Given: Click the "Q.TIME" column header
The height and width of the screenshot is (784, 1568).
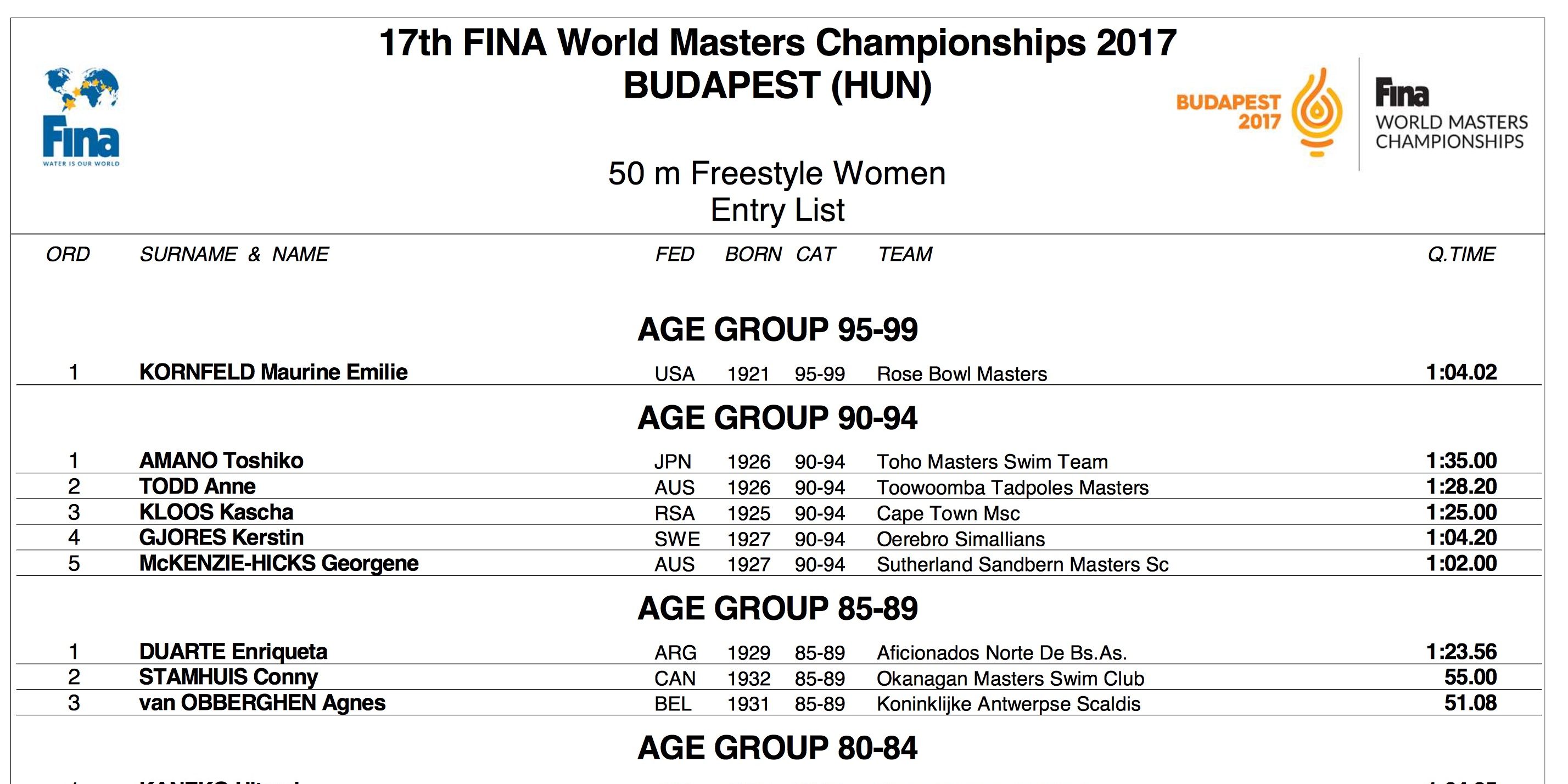Looking at the screenshot, I should (1461, 254).
